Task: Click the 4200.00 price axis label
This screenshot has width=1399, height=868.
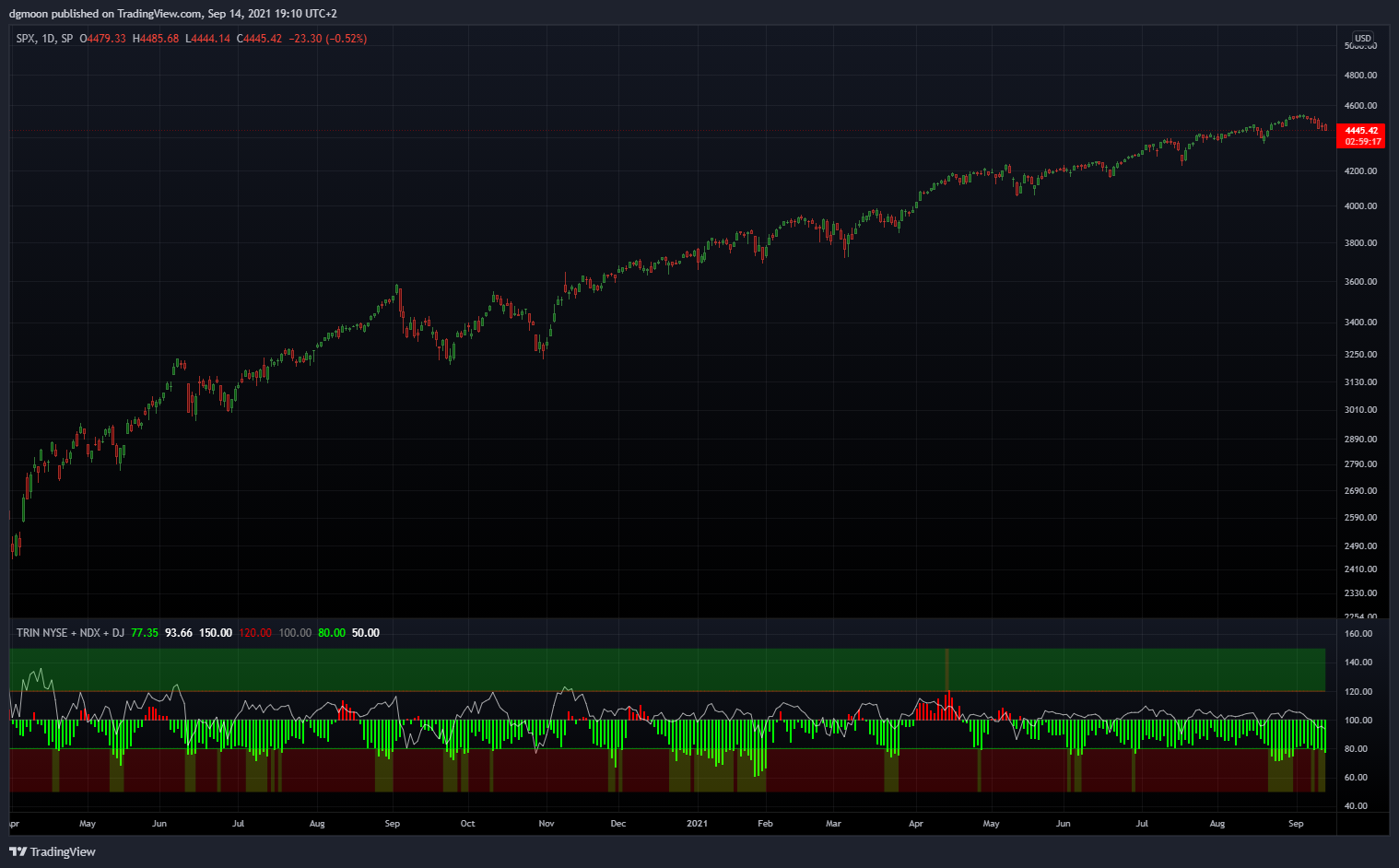Action: click(x=1360, y=171)
